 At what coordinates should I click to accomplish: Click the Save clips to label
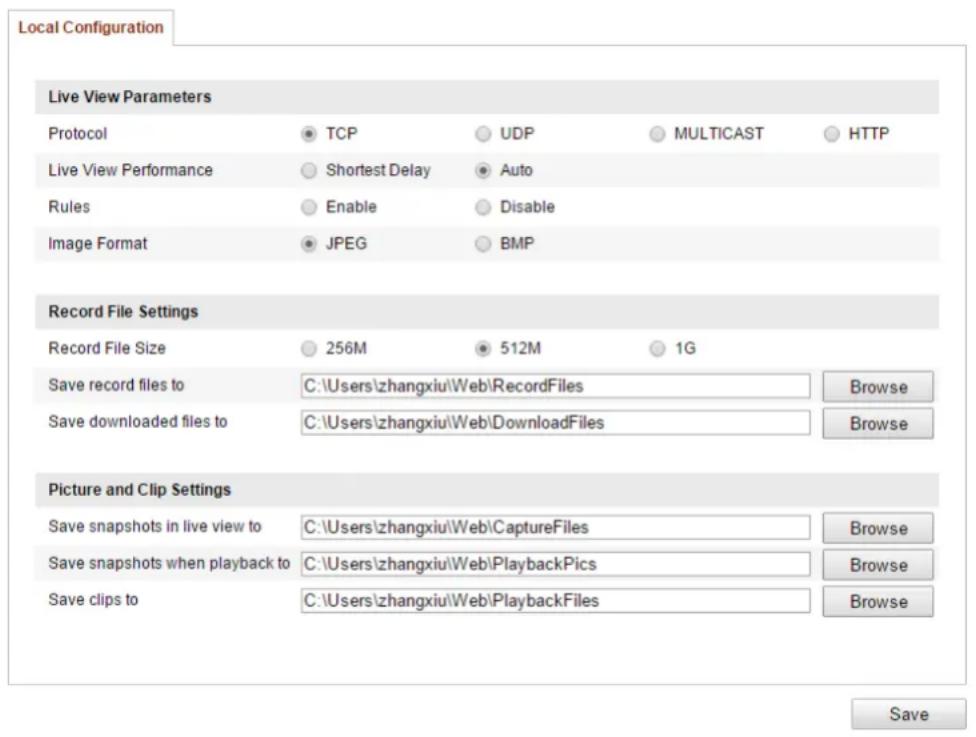click(x=93, y=600)
